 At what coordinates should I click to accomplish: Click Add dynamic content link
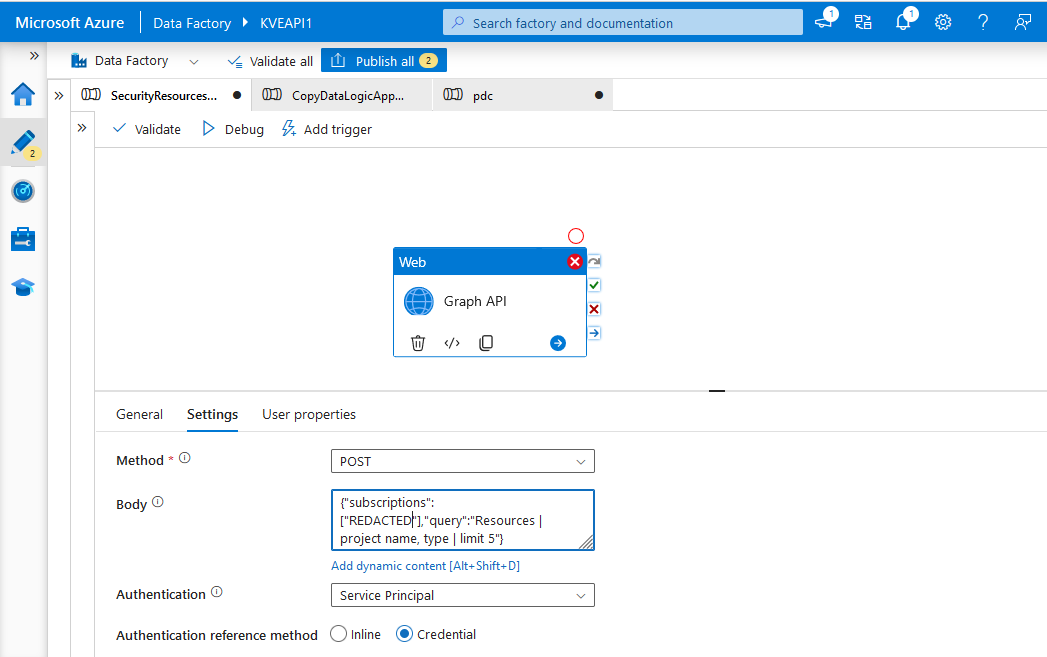(x=425, y=566)
